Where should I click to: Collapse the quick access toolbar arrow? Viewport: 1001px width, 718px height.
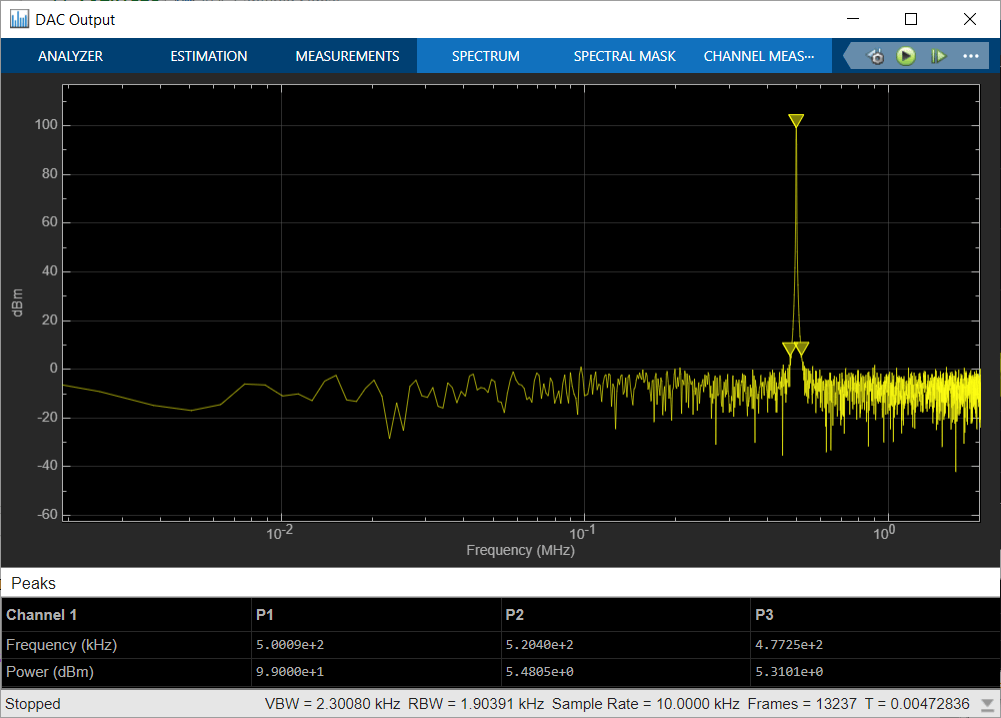pos(849,56)
